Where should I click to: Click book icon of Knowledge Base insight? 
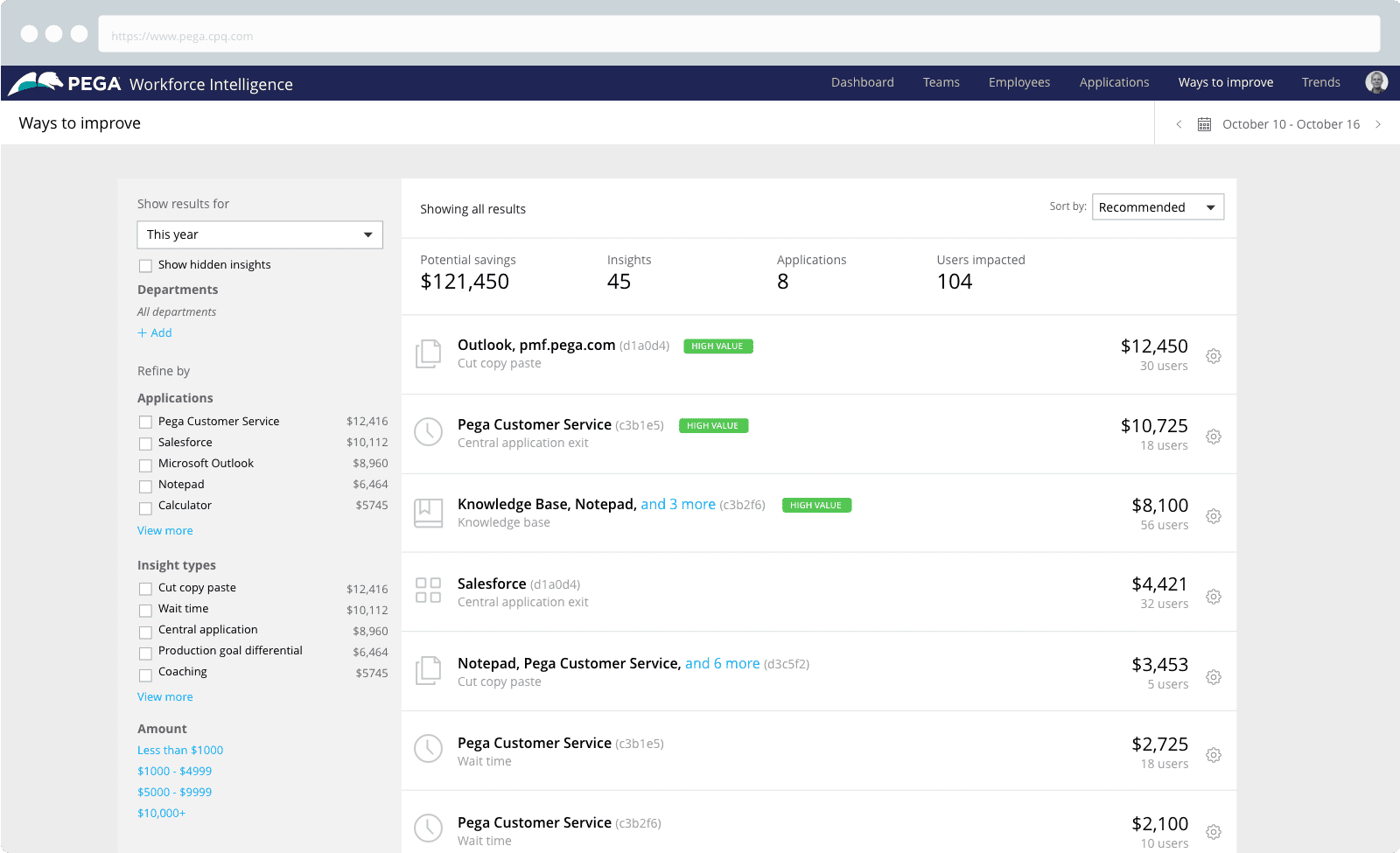click(428, 513)
